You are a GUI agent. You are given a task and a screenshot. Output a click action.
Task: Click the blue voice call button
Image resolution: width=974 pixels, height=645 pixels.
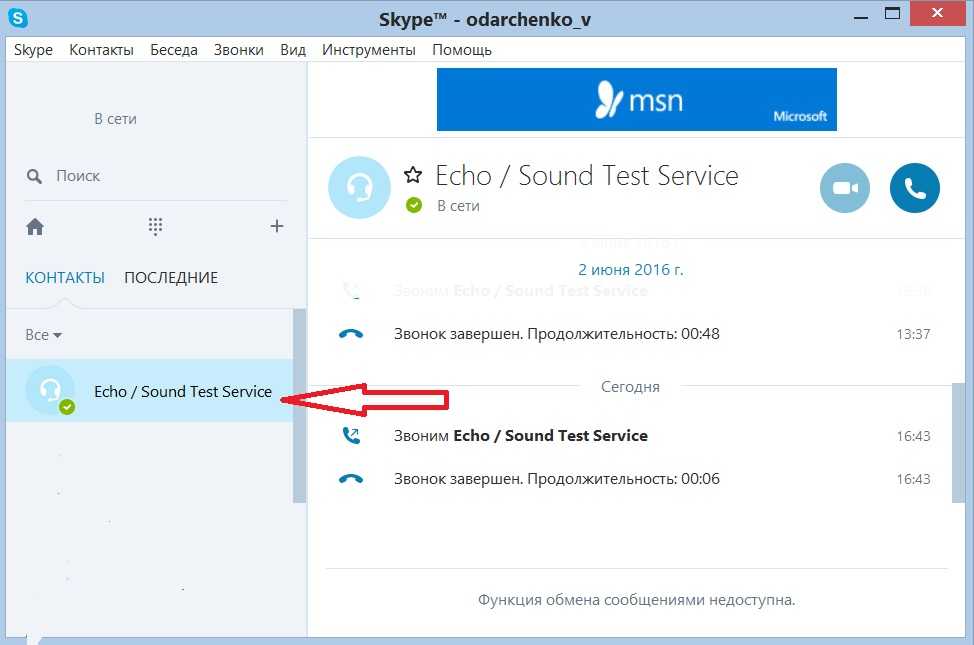pyautogui.click(x=914, y=188)
